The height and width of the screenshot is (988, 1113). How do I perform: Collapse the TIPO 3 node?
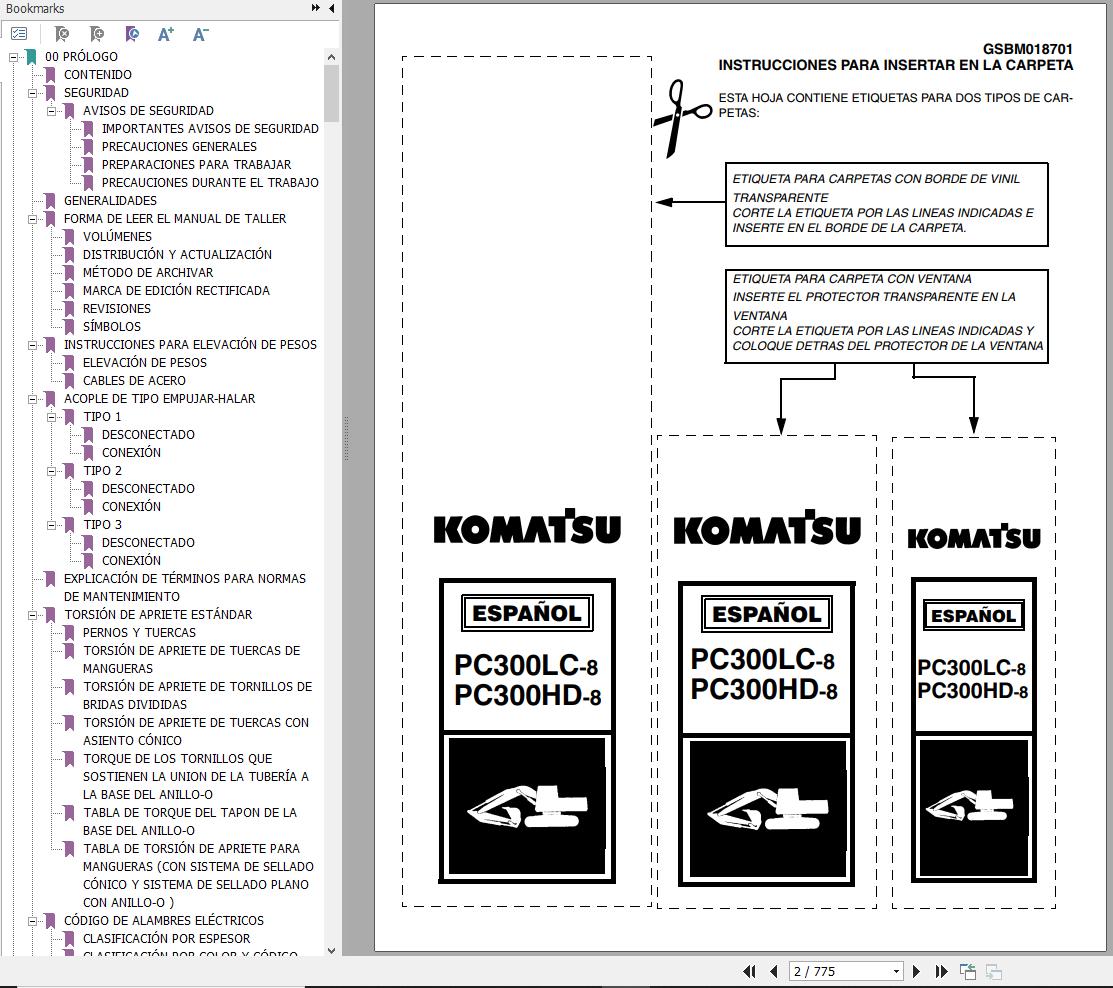[x=51, y=525]
